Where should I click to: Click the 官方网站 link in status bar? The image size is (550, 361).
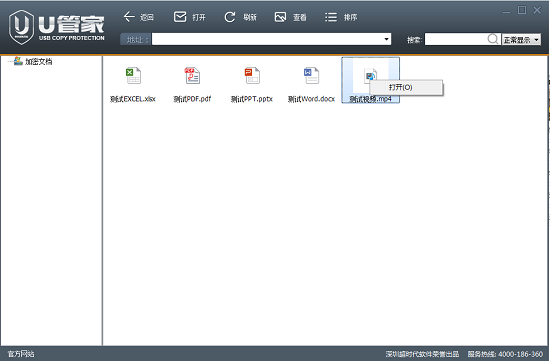click(21, 354)
